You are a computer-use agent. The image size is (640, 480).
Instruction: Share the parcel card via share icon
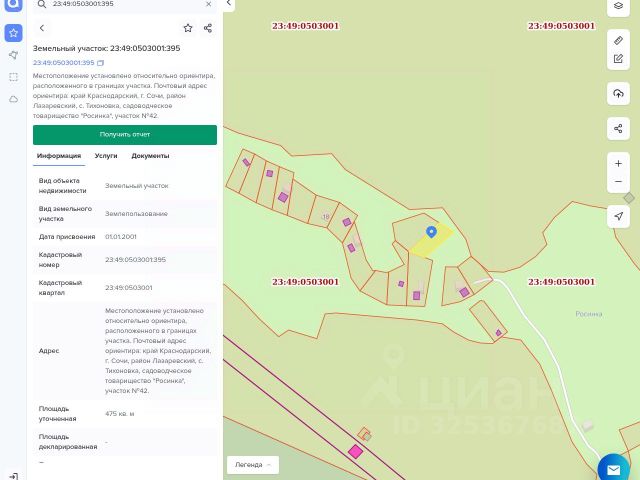208,28
